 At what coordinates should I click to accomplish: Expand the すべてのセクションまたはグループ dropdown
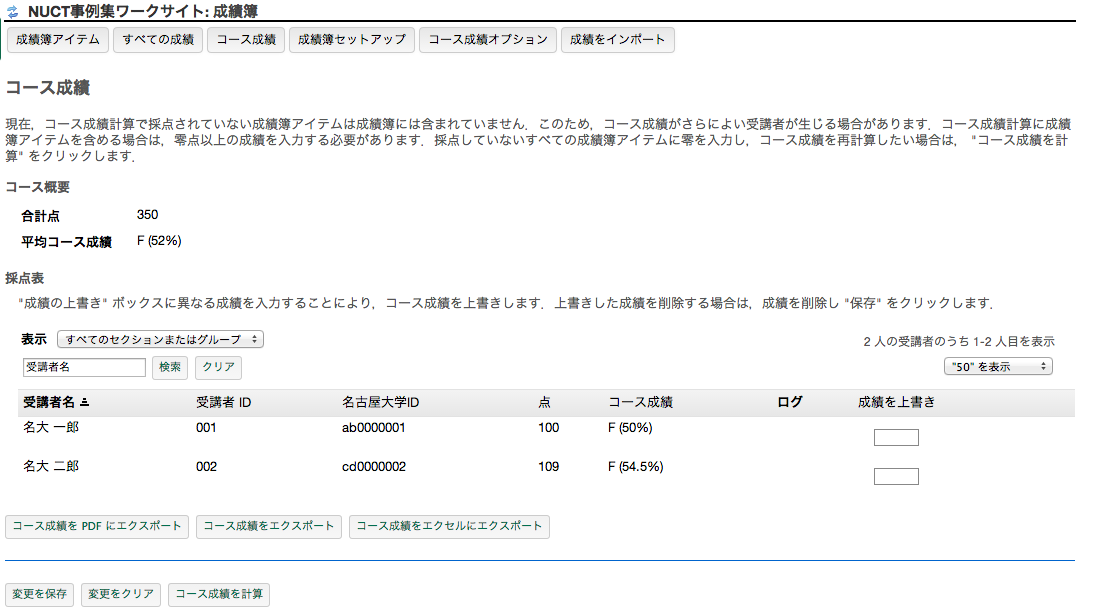click(160, 340)
